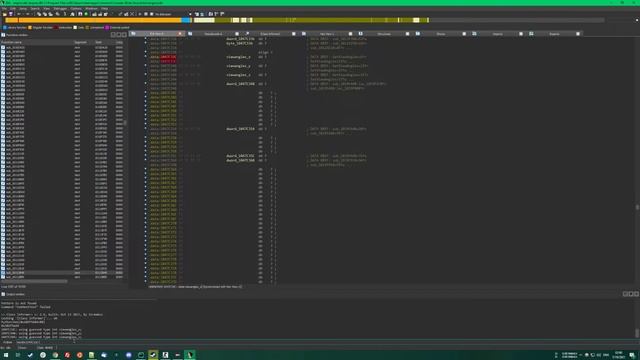Sort by the Segment column header
640x360 pixels.
[83, 42]
